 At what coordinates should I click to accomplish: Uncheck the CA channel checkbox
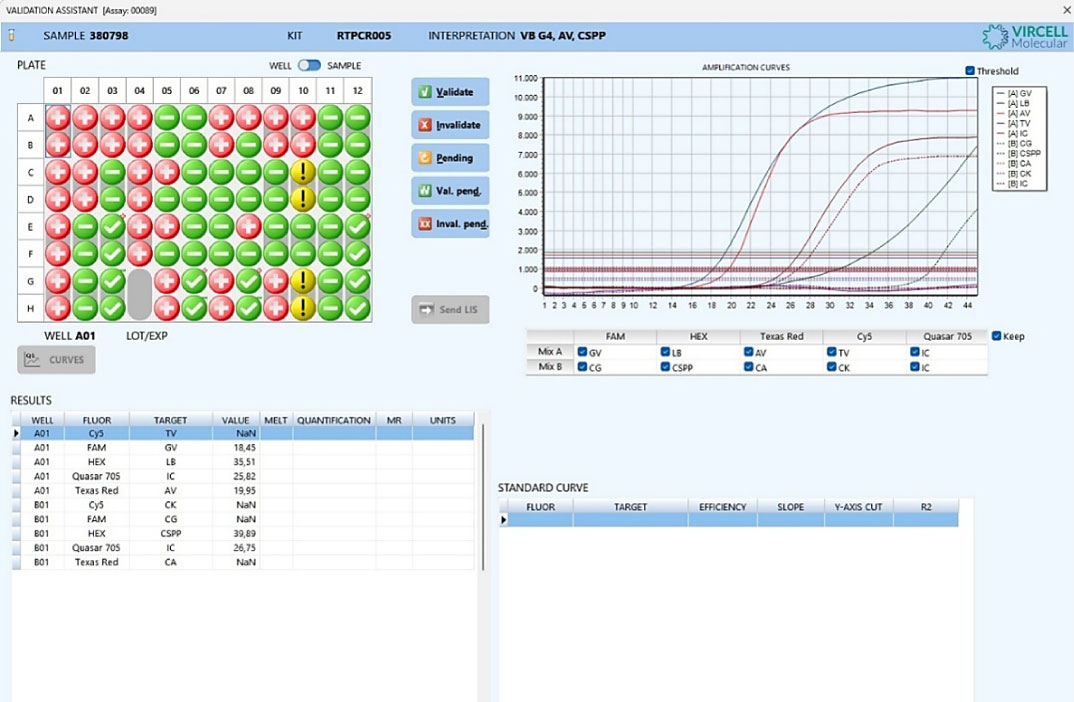pyautogui.click(x=749, y=367)
